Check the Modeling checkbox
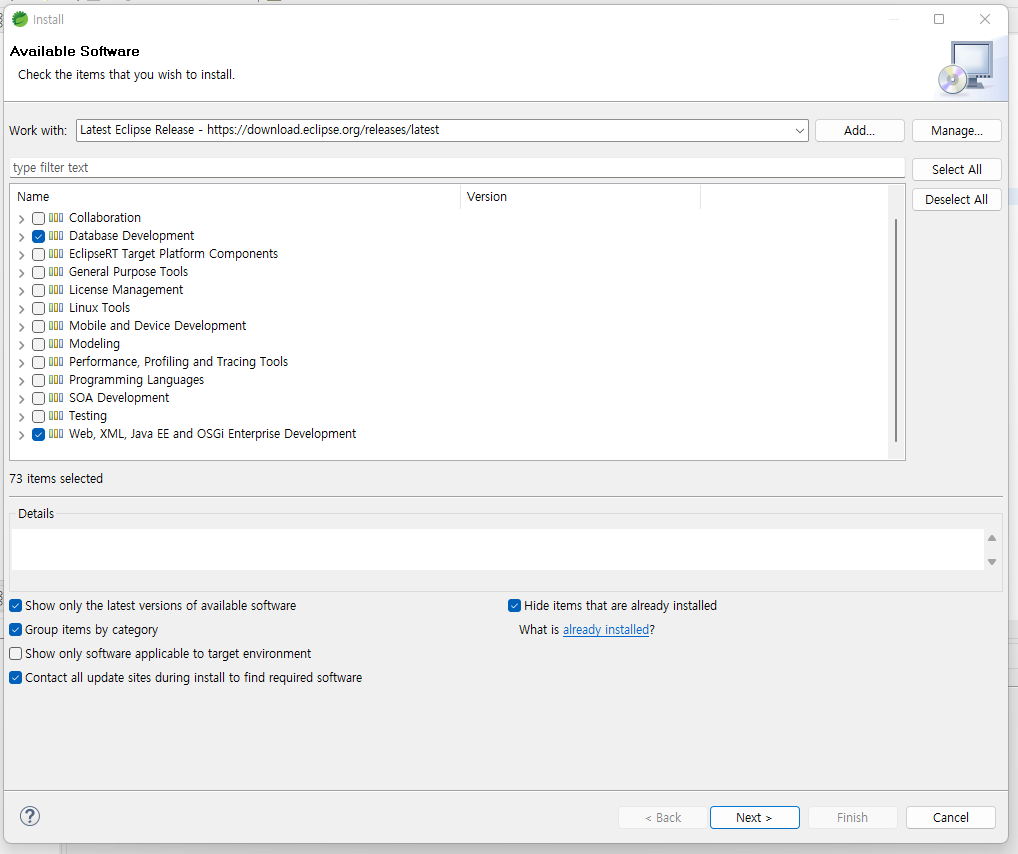The image size is (1018, 854). (38, 344)
